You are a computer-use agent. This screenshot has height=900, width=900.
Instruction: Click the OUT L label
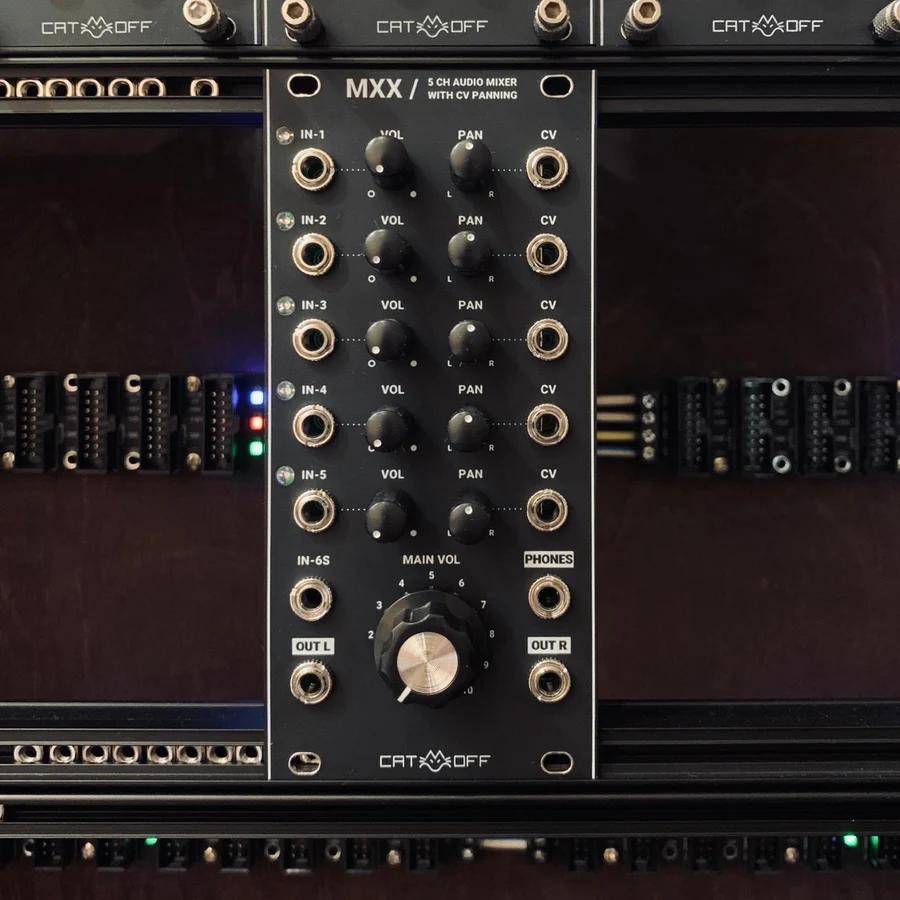313,646
